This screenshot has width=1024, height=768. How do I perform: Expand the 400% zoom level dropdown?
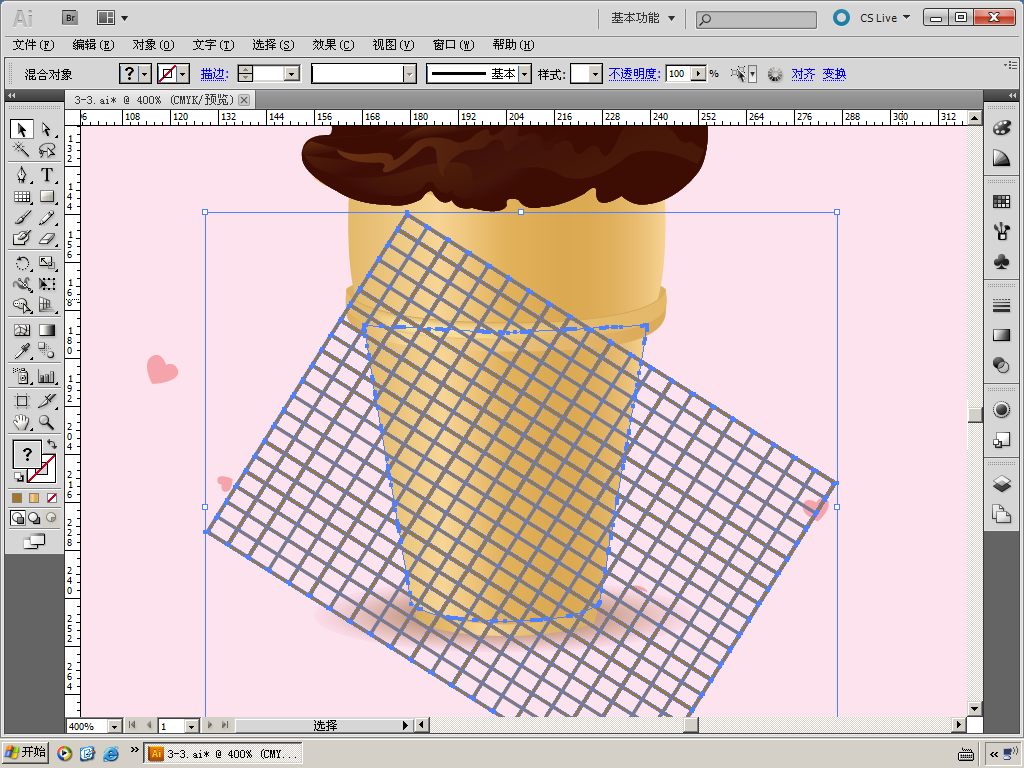pyautogui.click(x=113, y=726)
